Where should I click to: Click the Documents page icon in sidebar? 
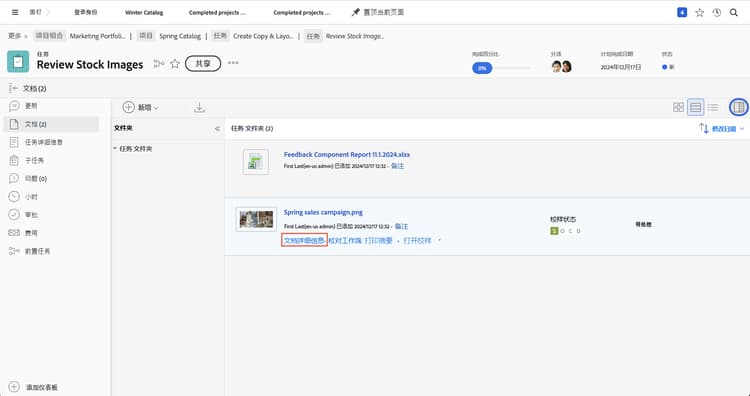click(14, 124)
